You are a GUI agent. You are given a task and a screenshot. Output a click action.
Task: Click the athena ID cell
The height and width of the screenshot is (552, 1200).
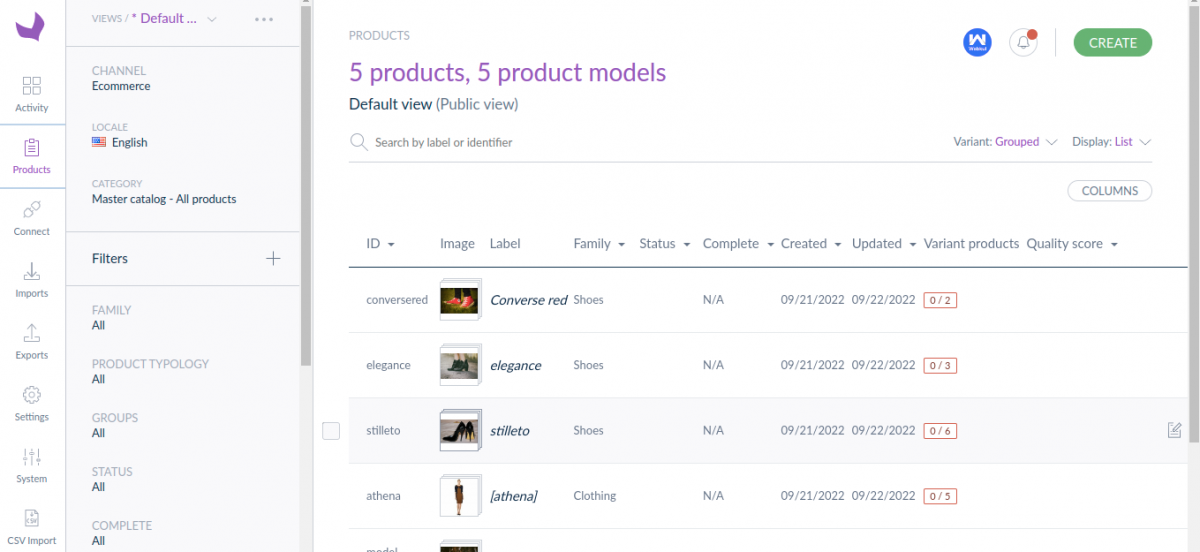pos(383,496)
